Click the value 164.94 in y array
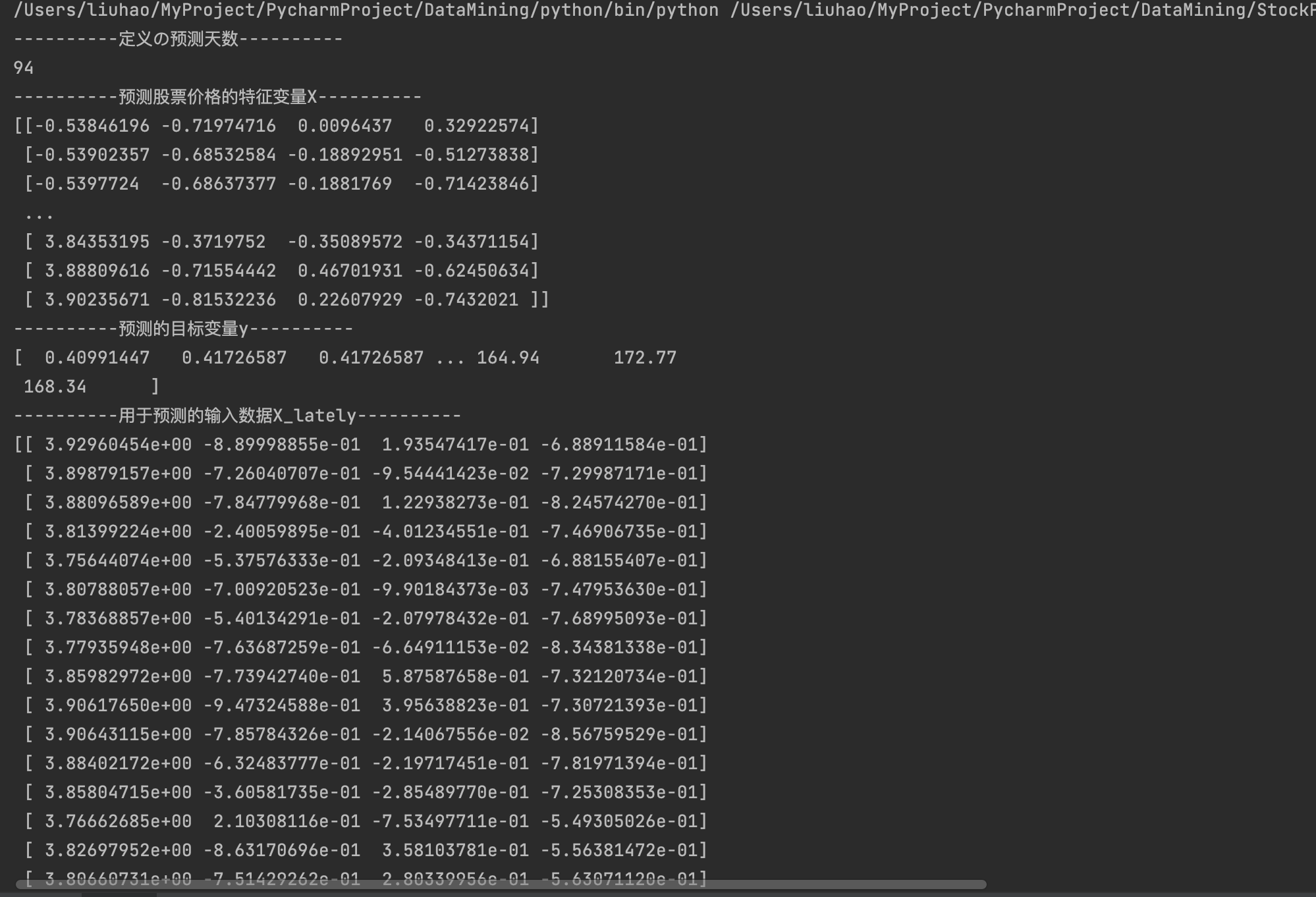The width and height of the screenshot is (1316, 897). [508, 358]
